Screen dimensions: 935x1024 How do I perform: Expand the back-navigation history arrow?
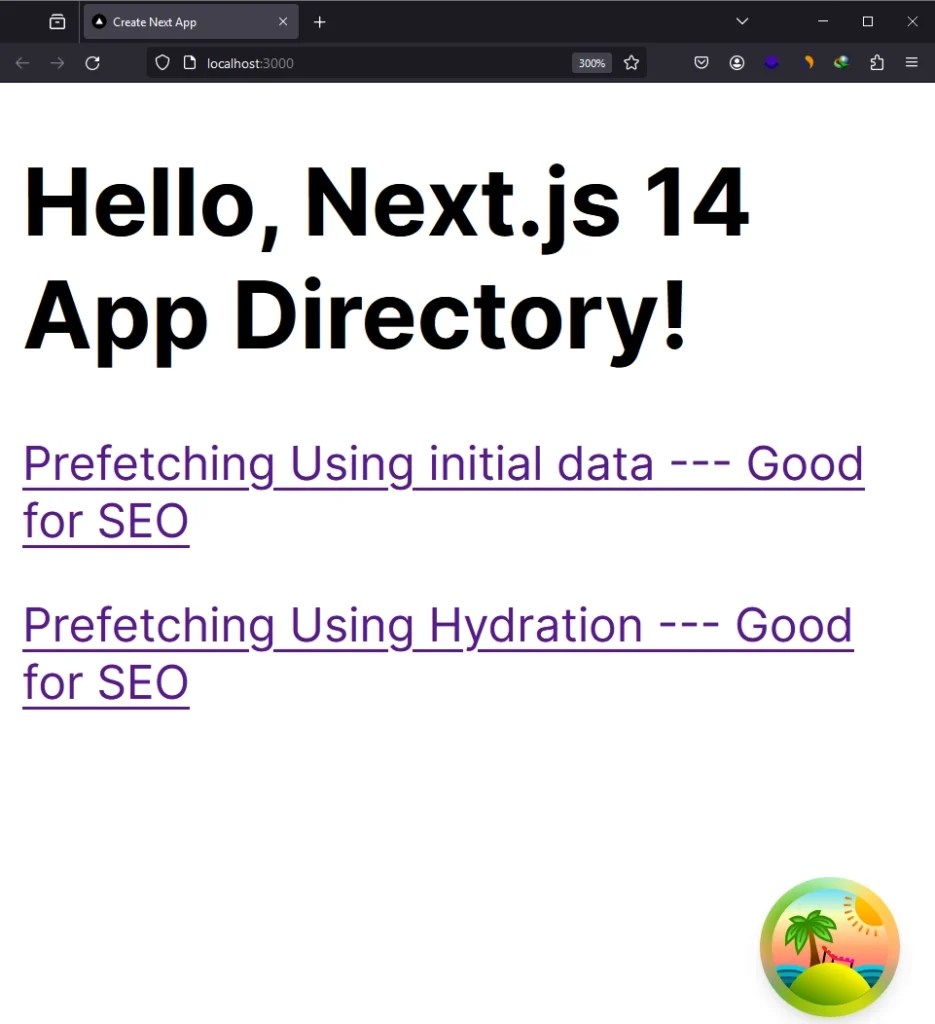[x=22, y=62]
